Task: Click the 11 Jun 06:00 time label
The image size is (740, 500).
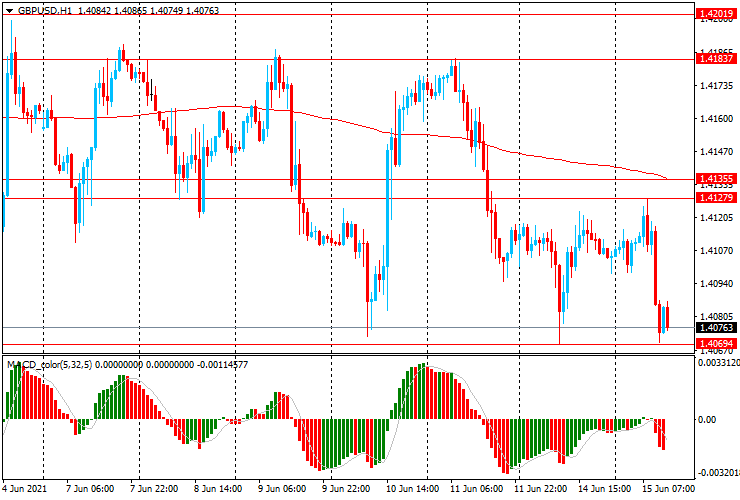Action: (477, 488)
